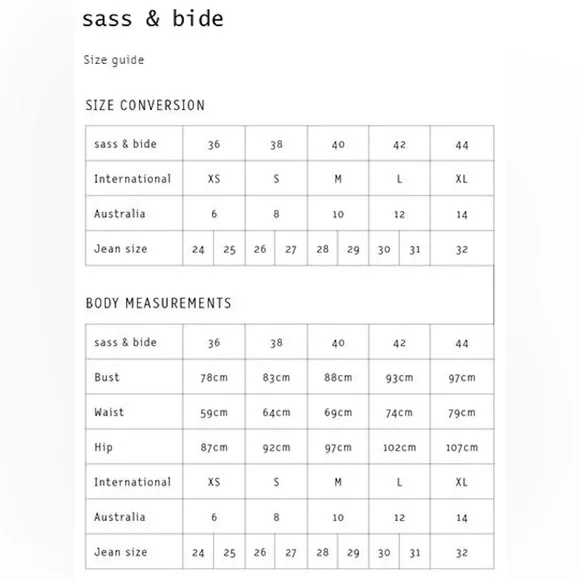
Task: Click jean size 32 in body measurements table
Action: (462, 553)
